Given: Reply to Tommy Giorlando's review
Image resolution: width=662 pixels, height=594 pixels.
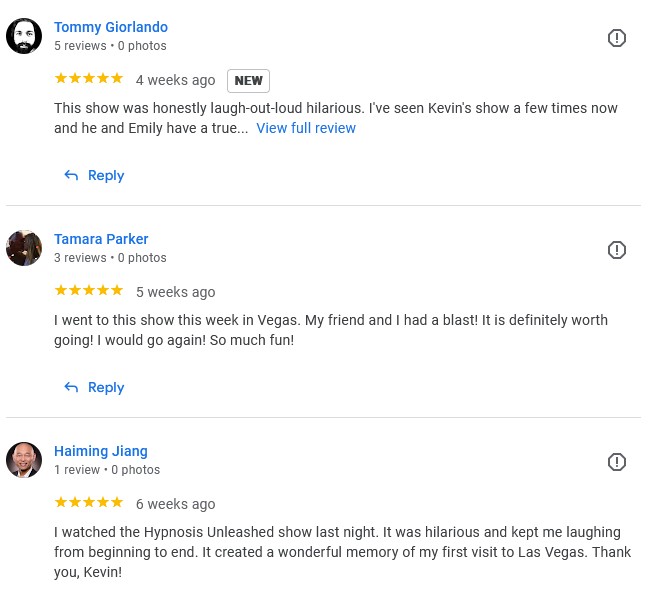Looking at the screenshot, I should [94, 175].
